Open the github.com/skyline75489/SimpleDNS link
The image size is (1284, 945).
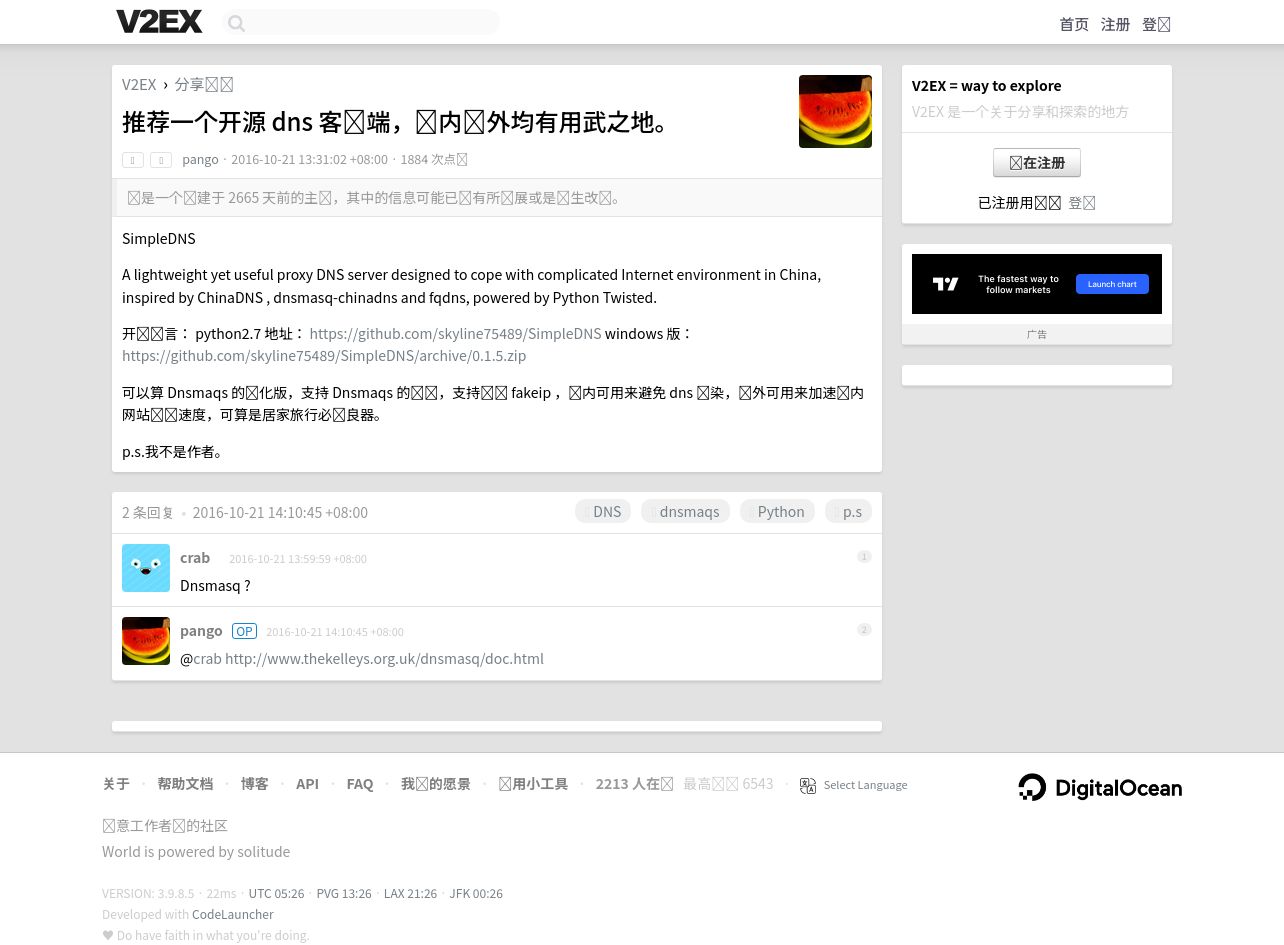[455, 333]
